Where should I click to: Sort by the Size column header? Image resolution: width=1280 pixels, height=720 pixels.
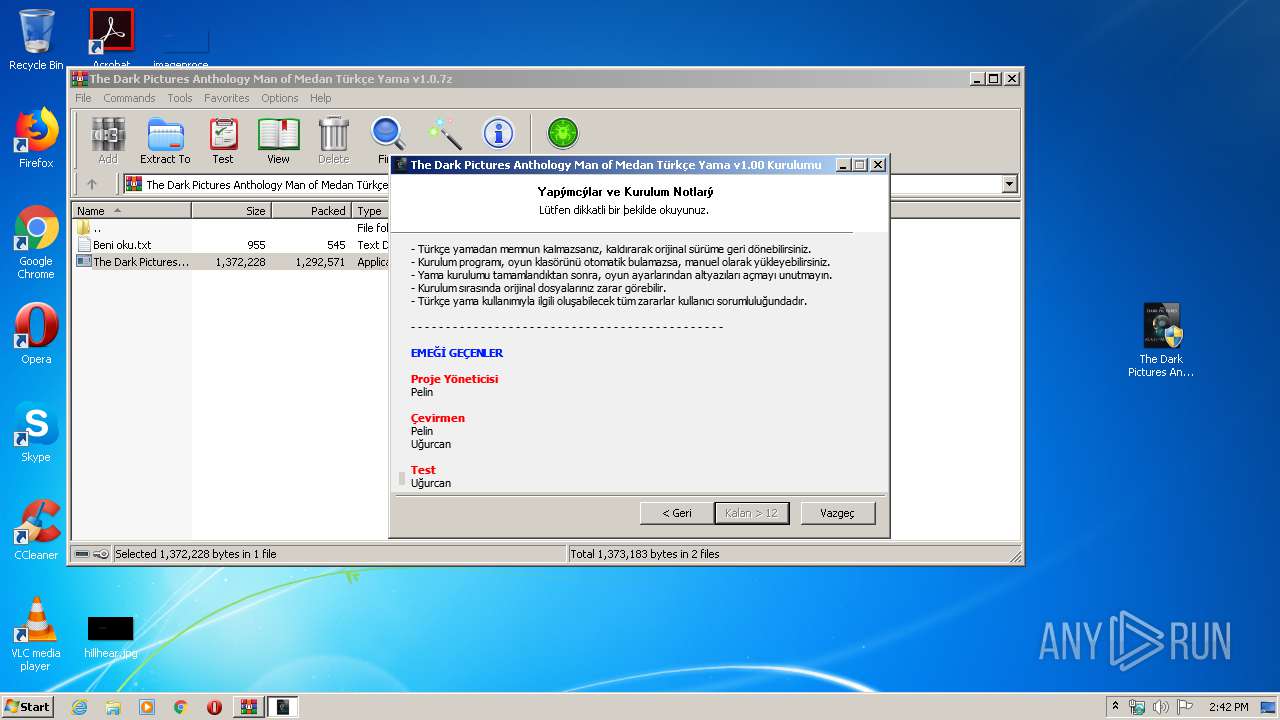pyautogui.click(x=231, y=211)
